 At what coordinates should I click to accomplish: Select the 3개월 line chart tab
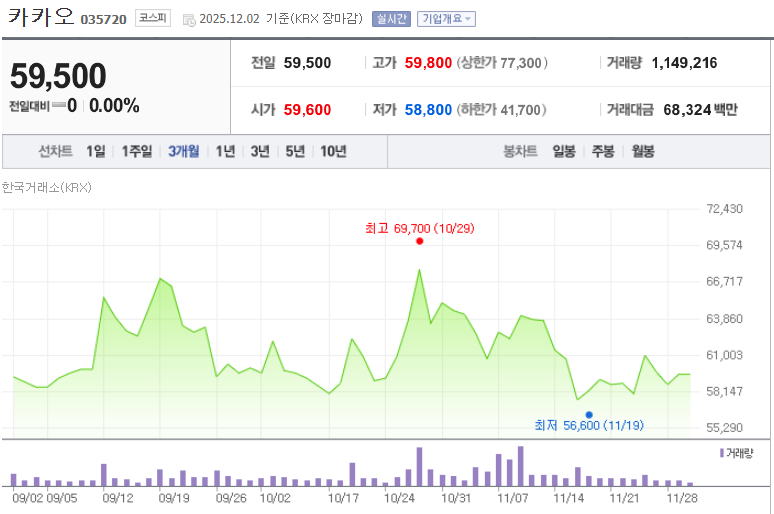click(x=184, y=151)
